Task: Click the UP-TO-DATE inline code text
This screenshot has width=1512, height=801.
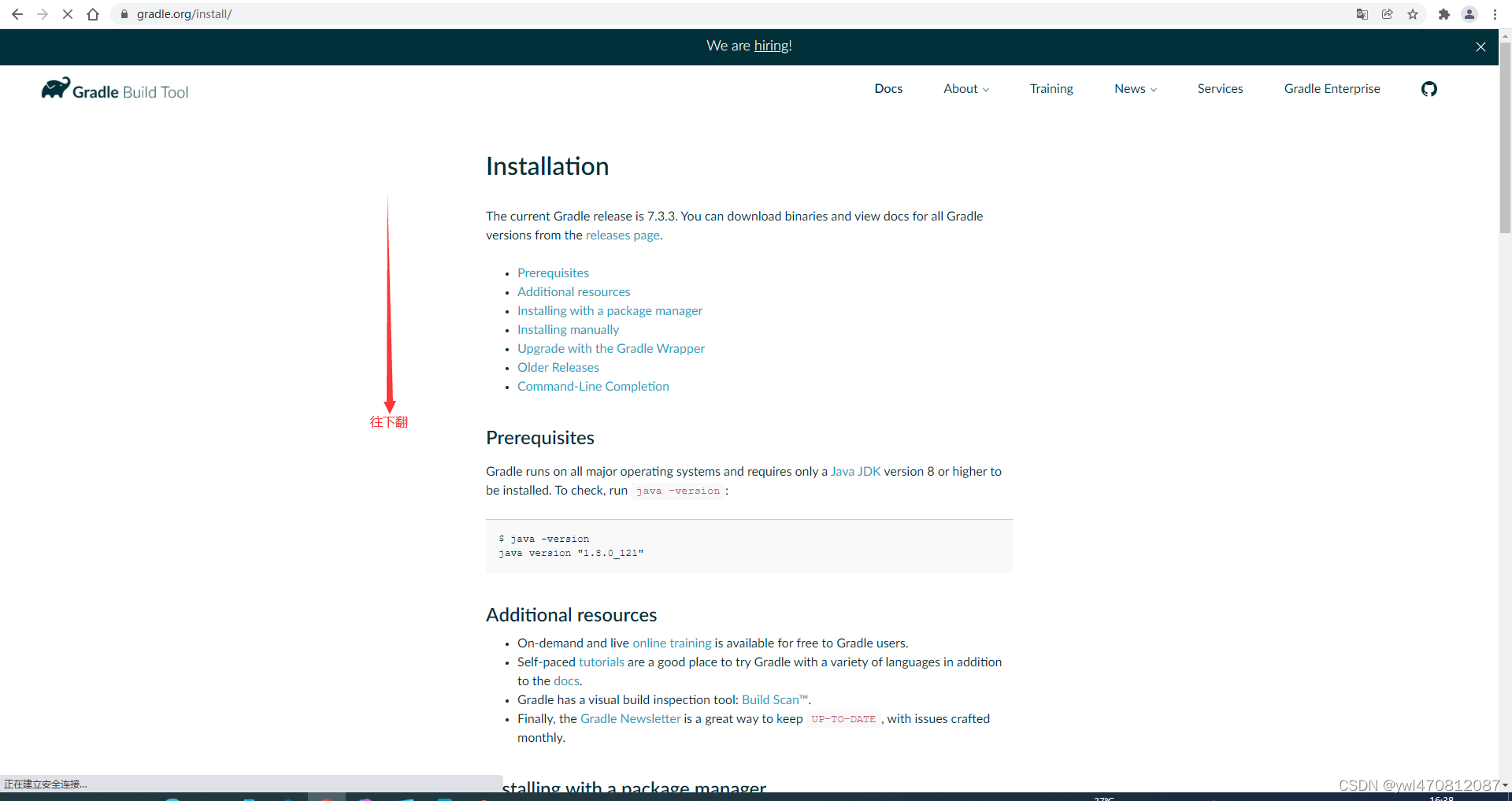Action: (843, 719)
